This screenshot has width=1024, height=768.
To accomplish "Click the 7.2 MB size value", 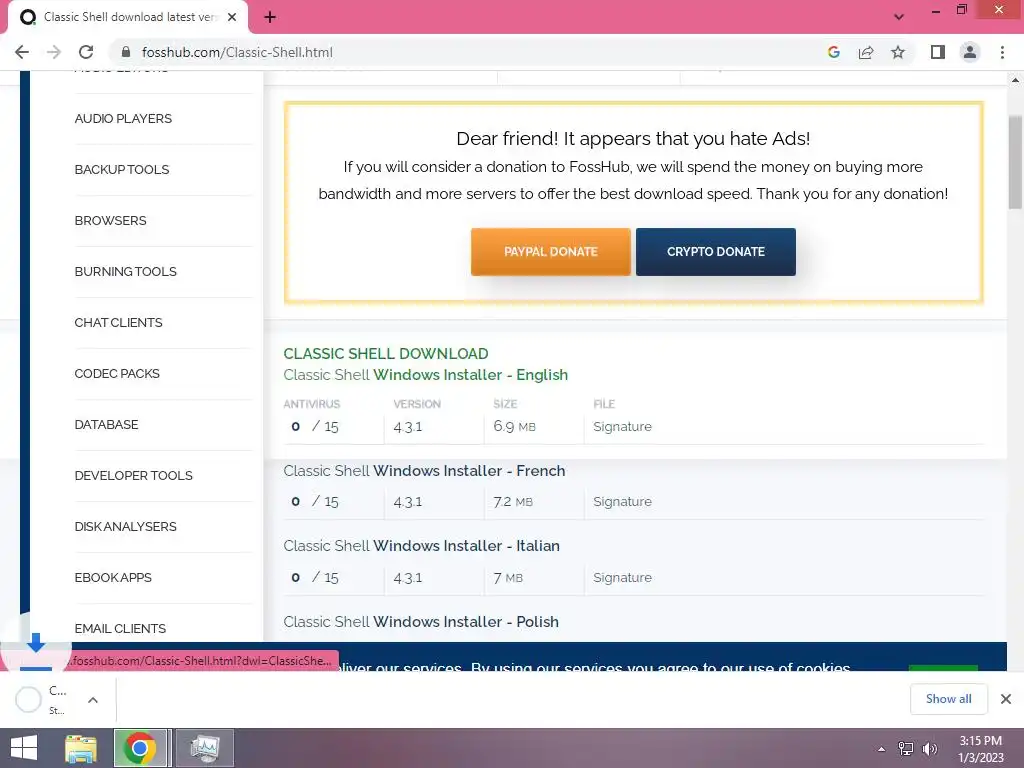I will (513, 502).
